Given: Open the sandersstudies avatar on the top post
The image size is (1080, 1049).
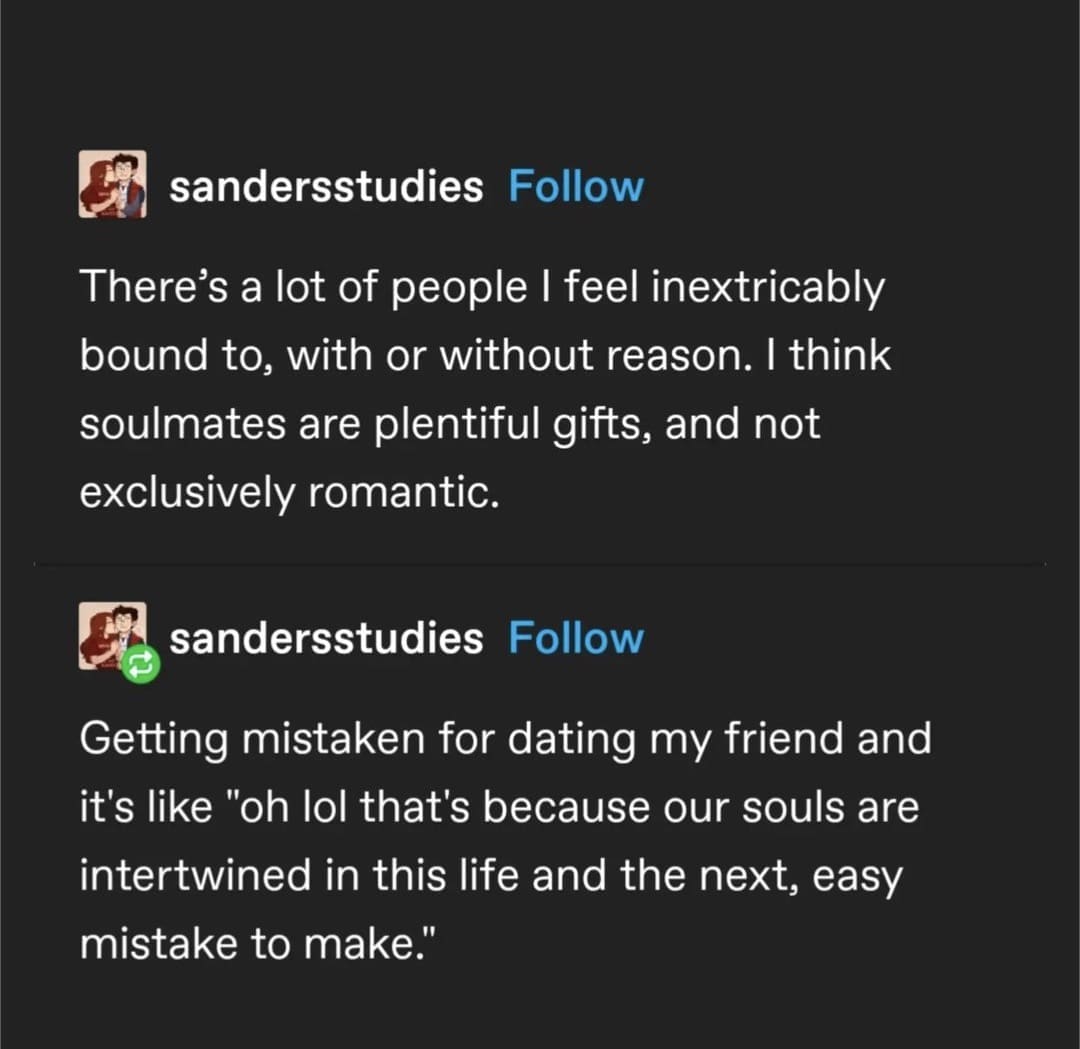Looking at the screenshot, I should (112, 184).
